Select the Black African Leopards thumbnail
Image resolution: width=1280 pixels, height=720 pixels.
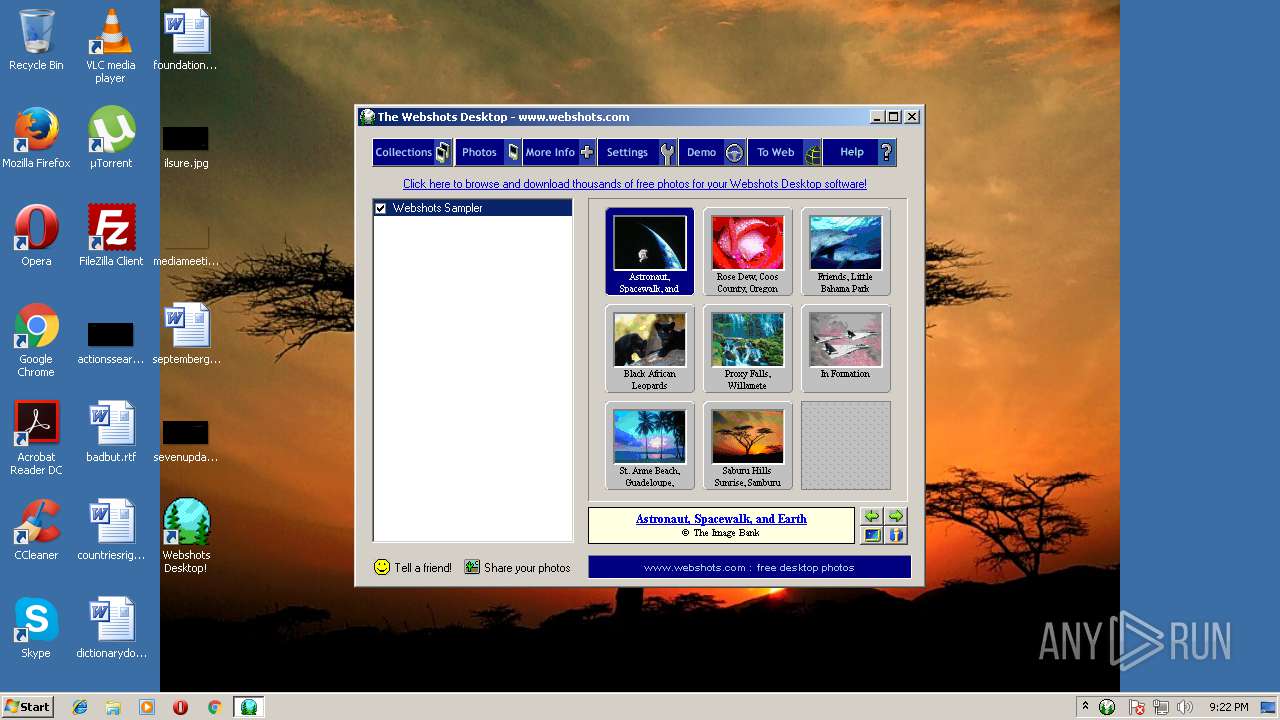649,348
